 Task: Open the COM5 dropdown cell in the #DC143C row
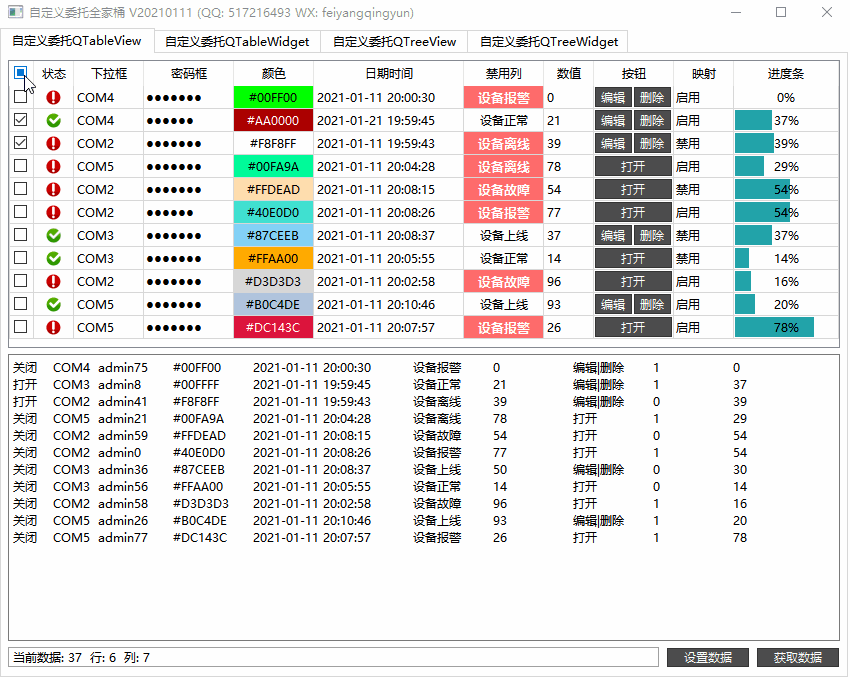(x=108, y=327)
